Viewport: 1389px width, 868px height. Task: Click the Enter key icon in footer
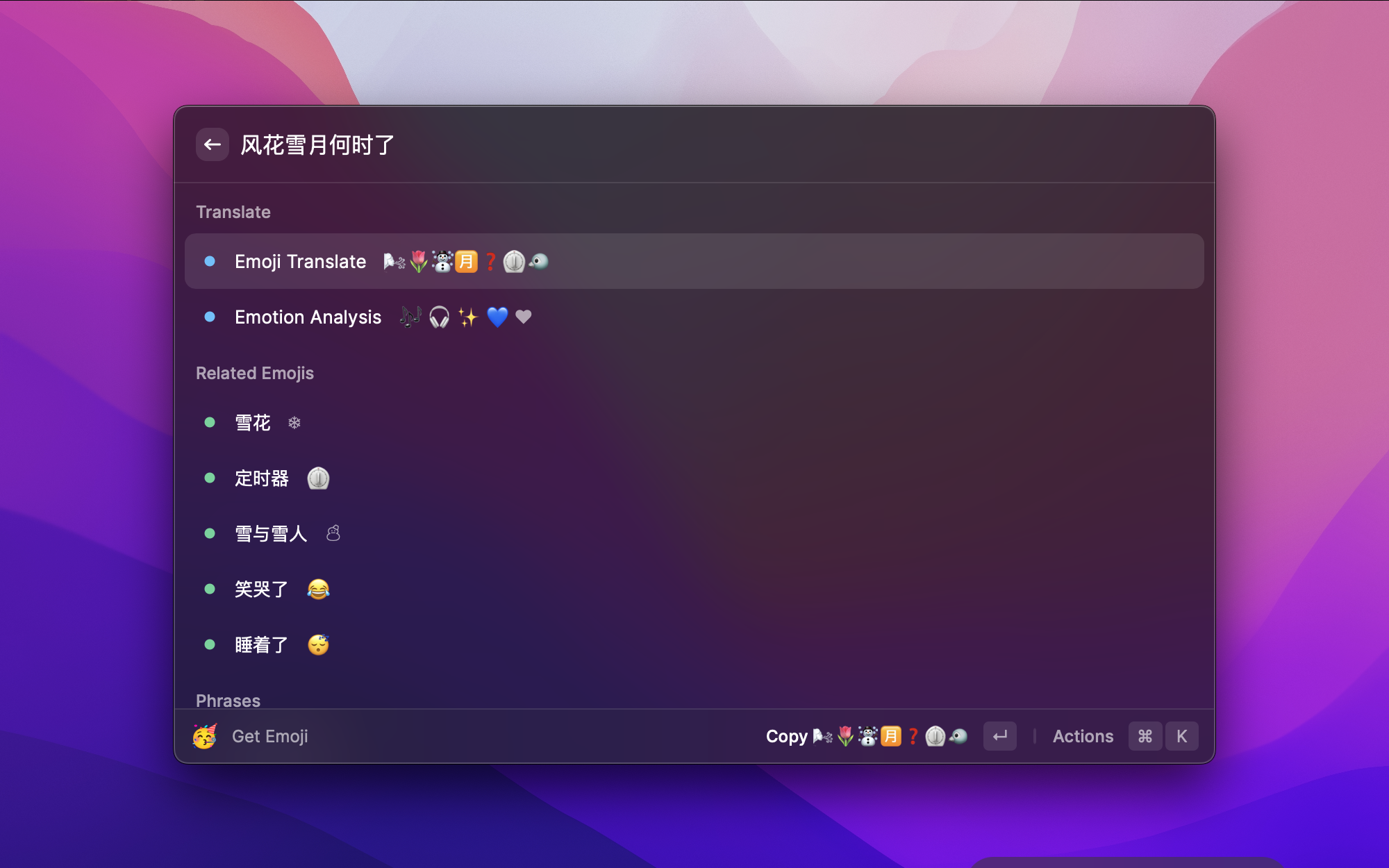click(x=1000, y=736)
